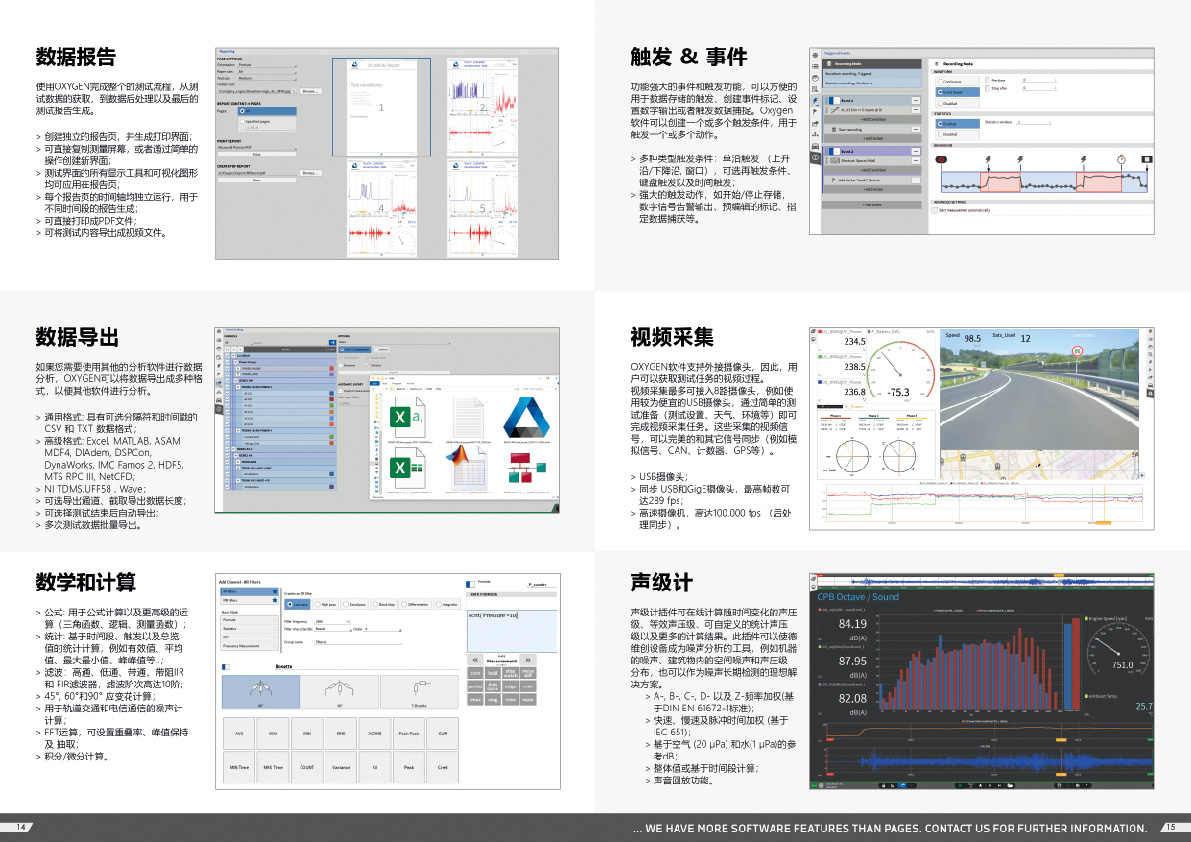
Task: Click trash icon in Start recording row
Action: (834, 130)
